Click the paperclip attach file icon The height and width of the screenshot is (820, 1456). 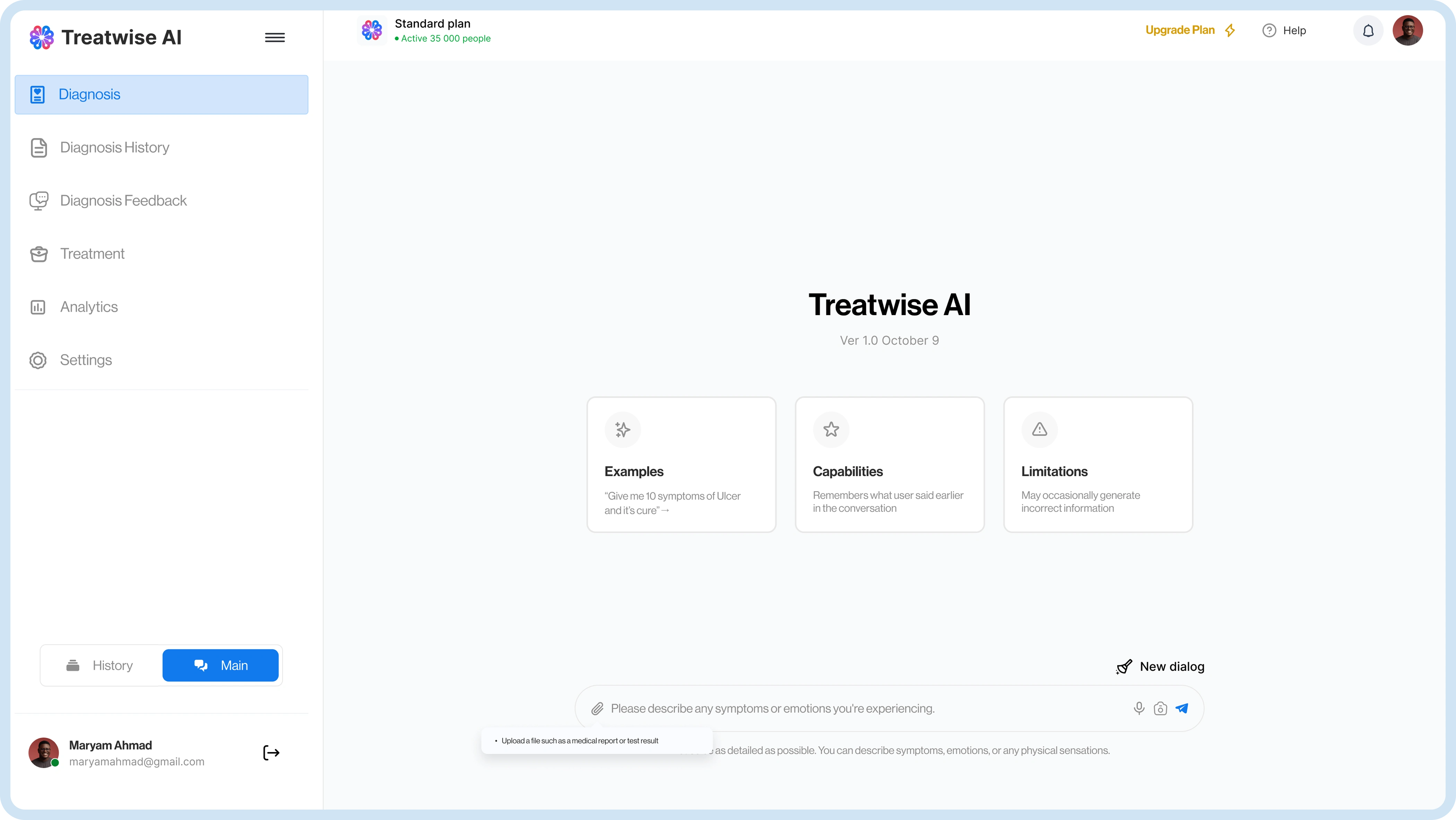tap(597, 709)
